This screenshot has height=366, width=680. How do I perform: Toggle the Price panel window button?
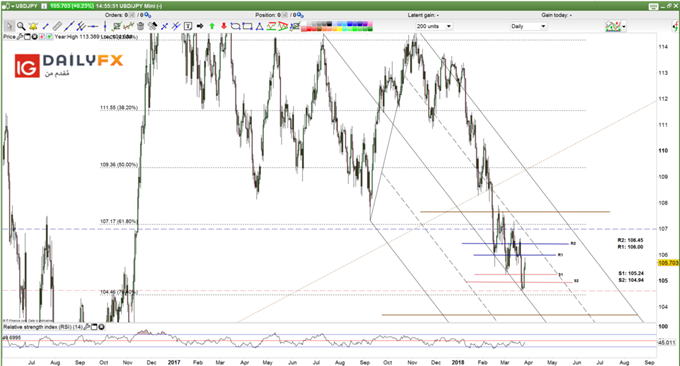(x=27, y=37)
